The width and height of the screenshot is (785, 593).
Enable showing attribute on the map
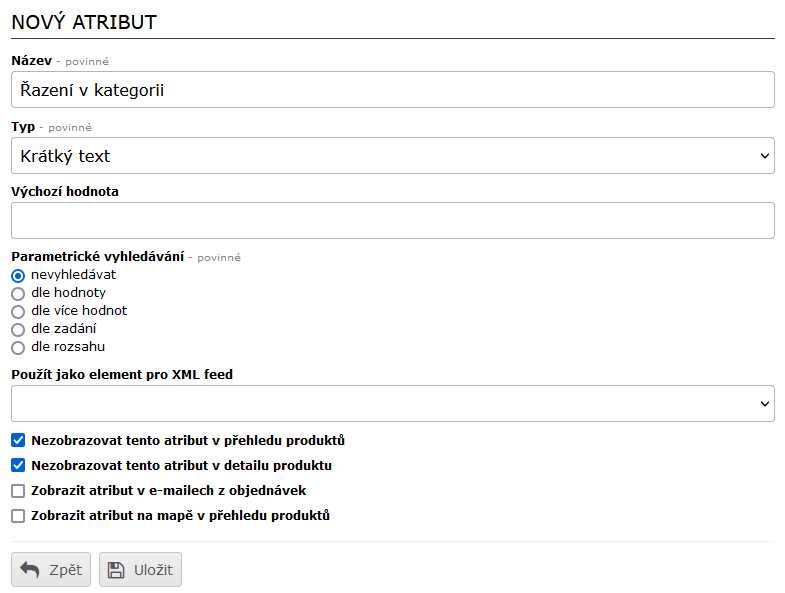[x=18, y=516]
